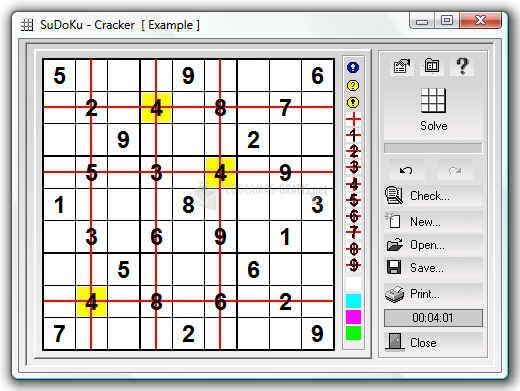This screenshot has width=520, height=391.
Task: Click the progress bar under Solve
Action: click(x=433, y=148)
